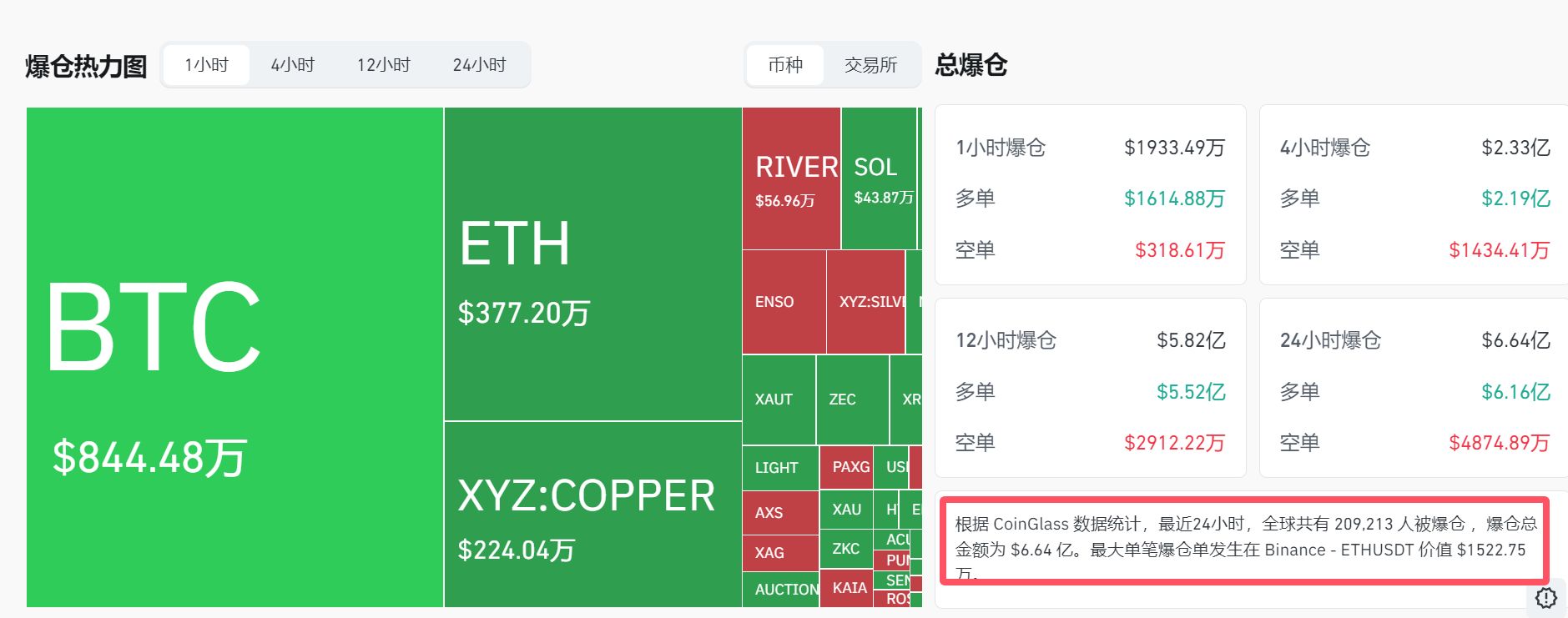Viewport: 1568px width, 618px height.
Task: Click the ZEC heatmap tile
Action: [851, 399]
